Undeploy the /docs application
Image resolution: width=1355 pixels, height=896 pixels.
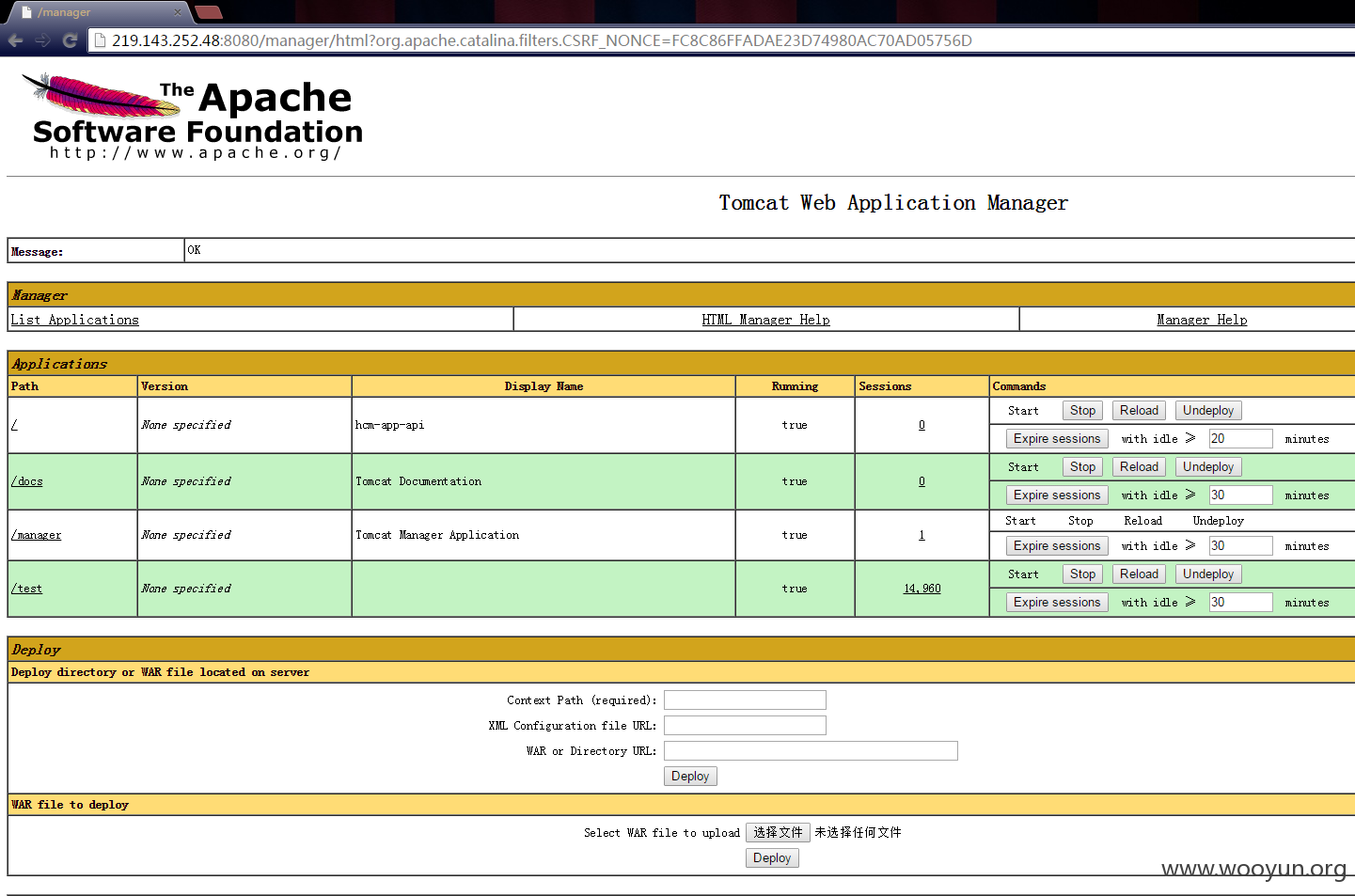(x=1208, y=467)
